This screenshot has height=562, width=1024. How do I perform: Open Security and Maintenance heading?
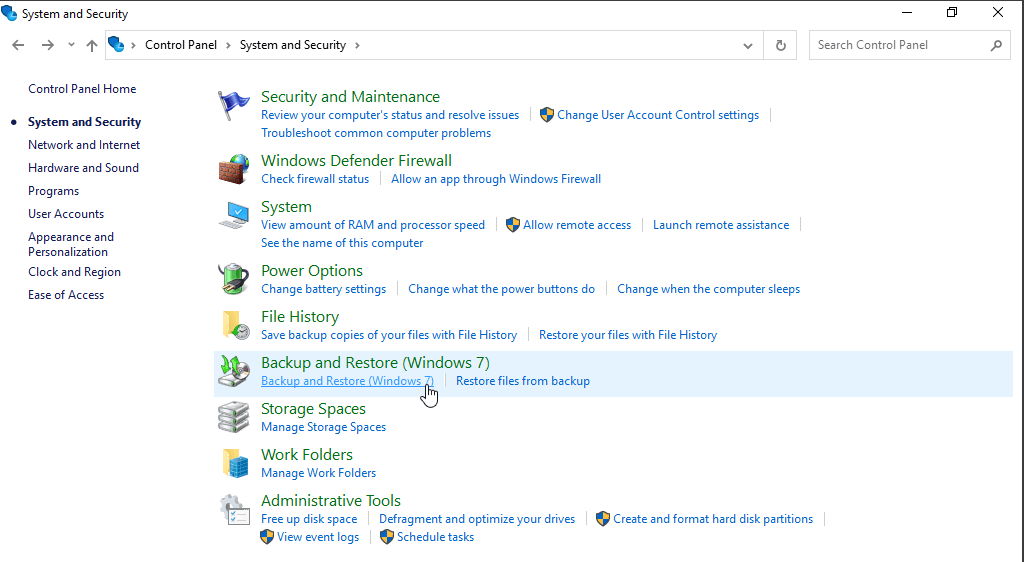pyautogui.click(x=350, y=97)
